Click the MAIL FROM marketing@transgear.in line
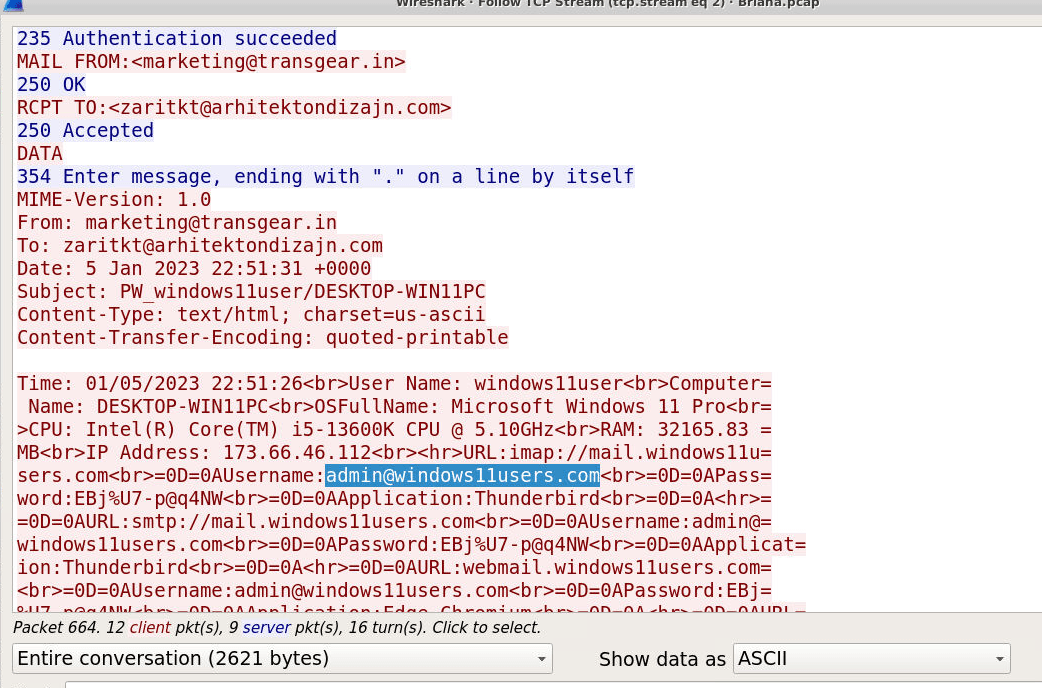This screenshot has height=688, width=1042. [211, 62]
